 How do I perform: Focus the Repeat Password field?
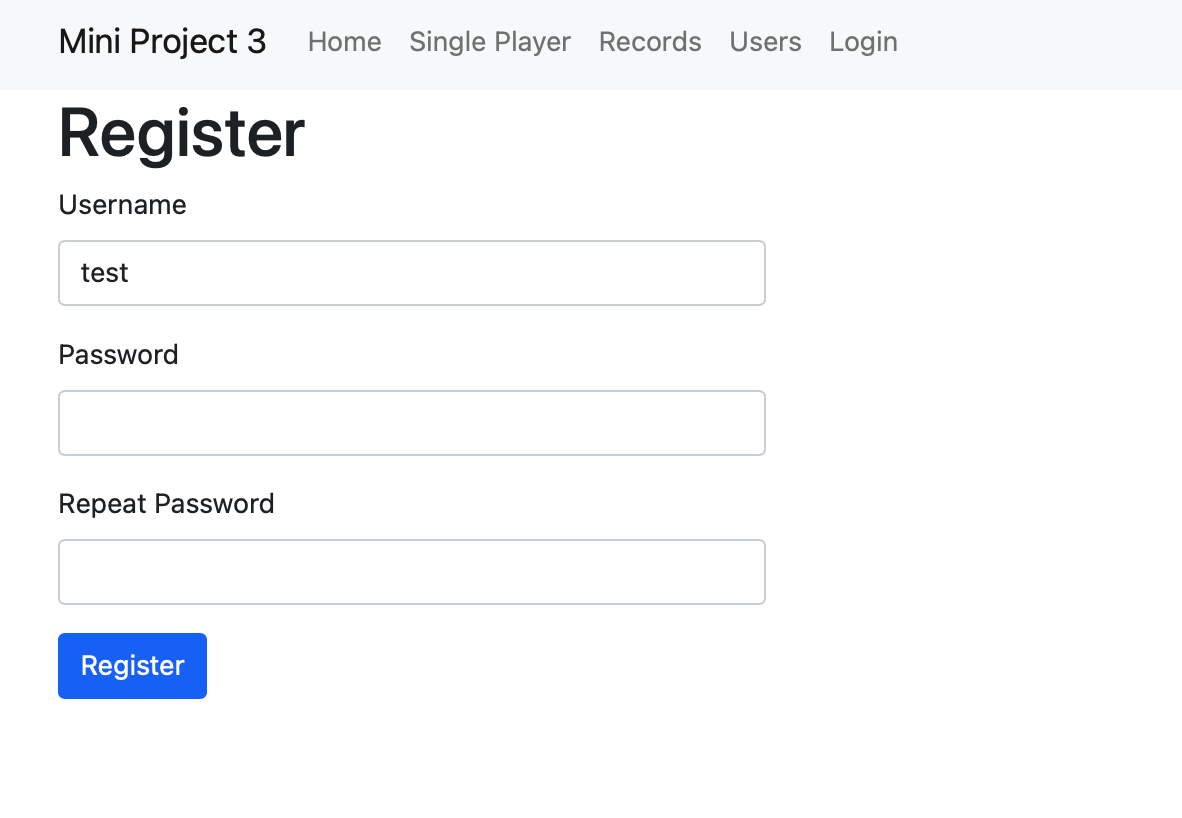point(412,571)
